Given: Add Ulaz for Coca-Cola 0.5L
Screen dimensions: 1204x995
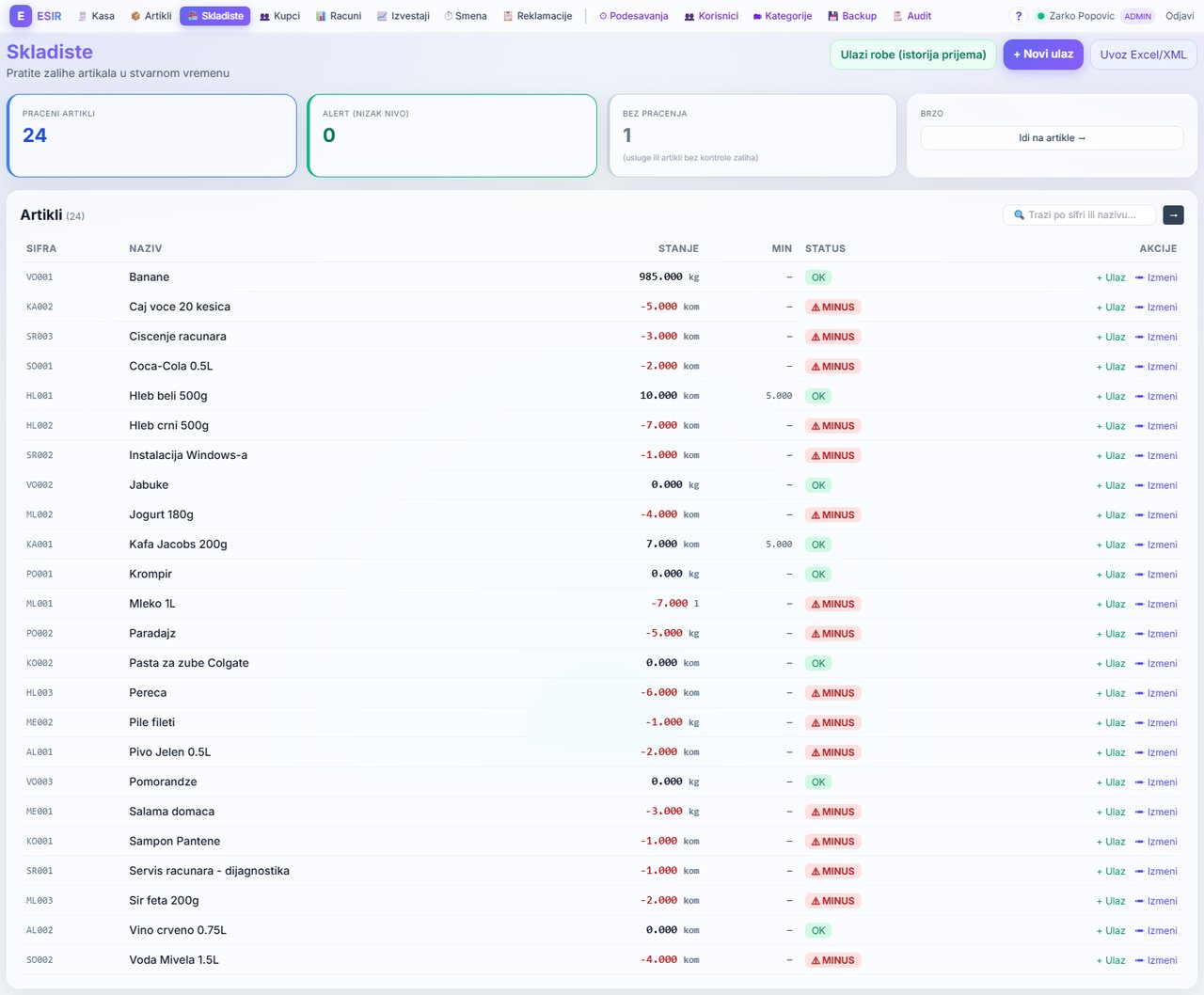Looking at the screenshot, I should (1111, 367).
